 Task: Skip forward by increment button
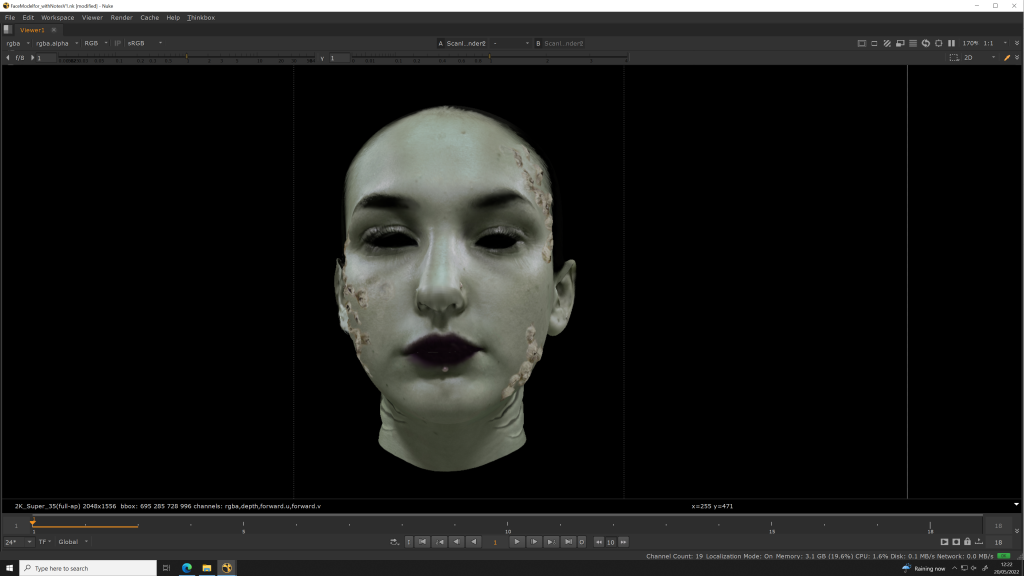[624, 542]
